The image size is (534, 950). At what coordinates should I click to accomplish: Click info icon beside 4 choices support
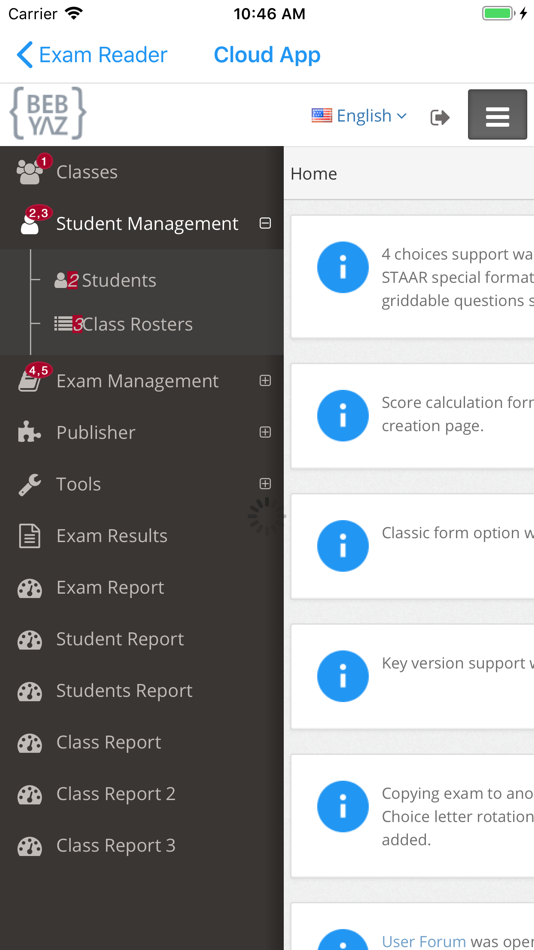pos(342,267)
